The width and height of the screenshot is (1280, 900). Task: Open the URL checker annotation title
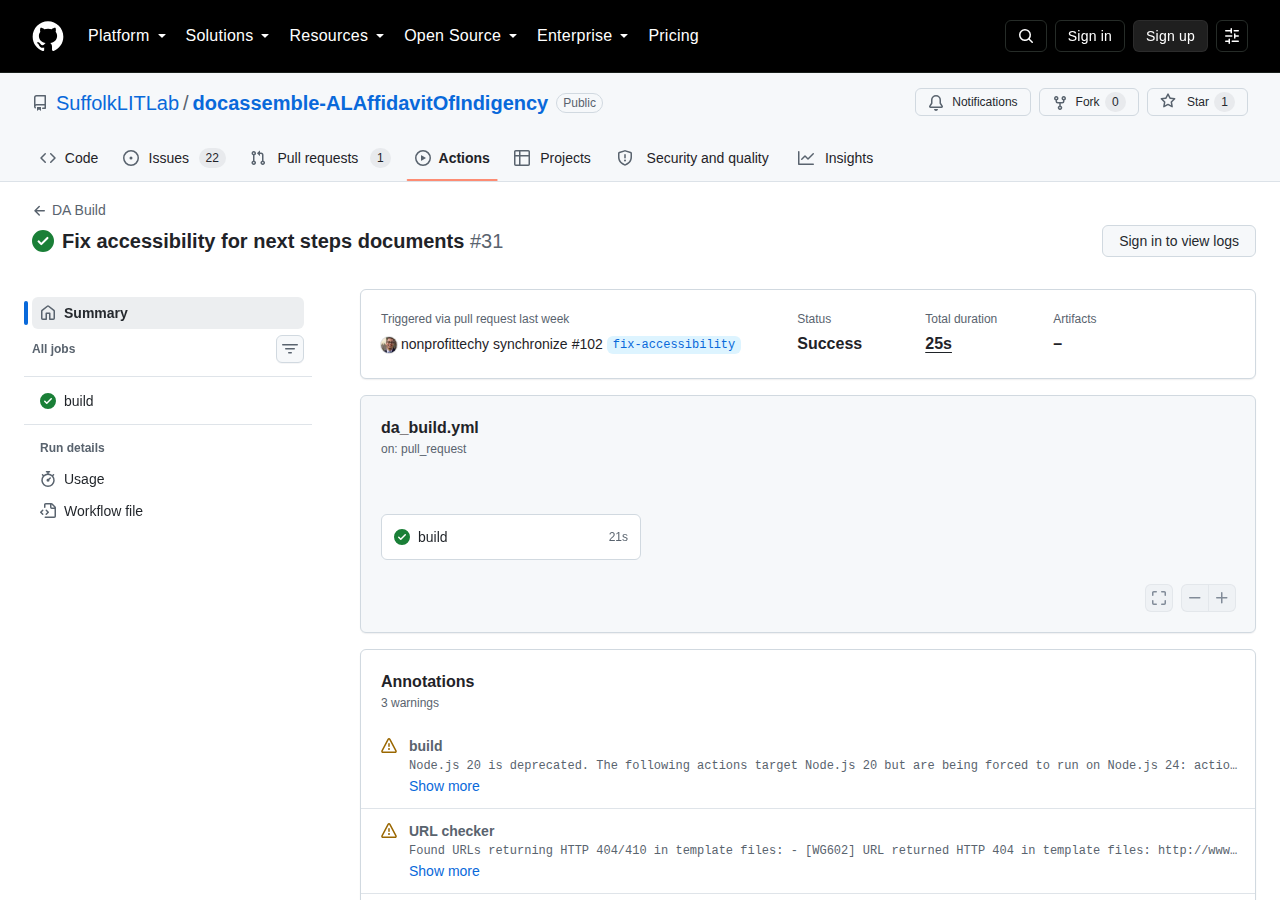click(452, 831)
